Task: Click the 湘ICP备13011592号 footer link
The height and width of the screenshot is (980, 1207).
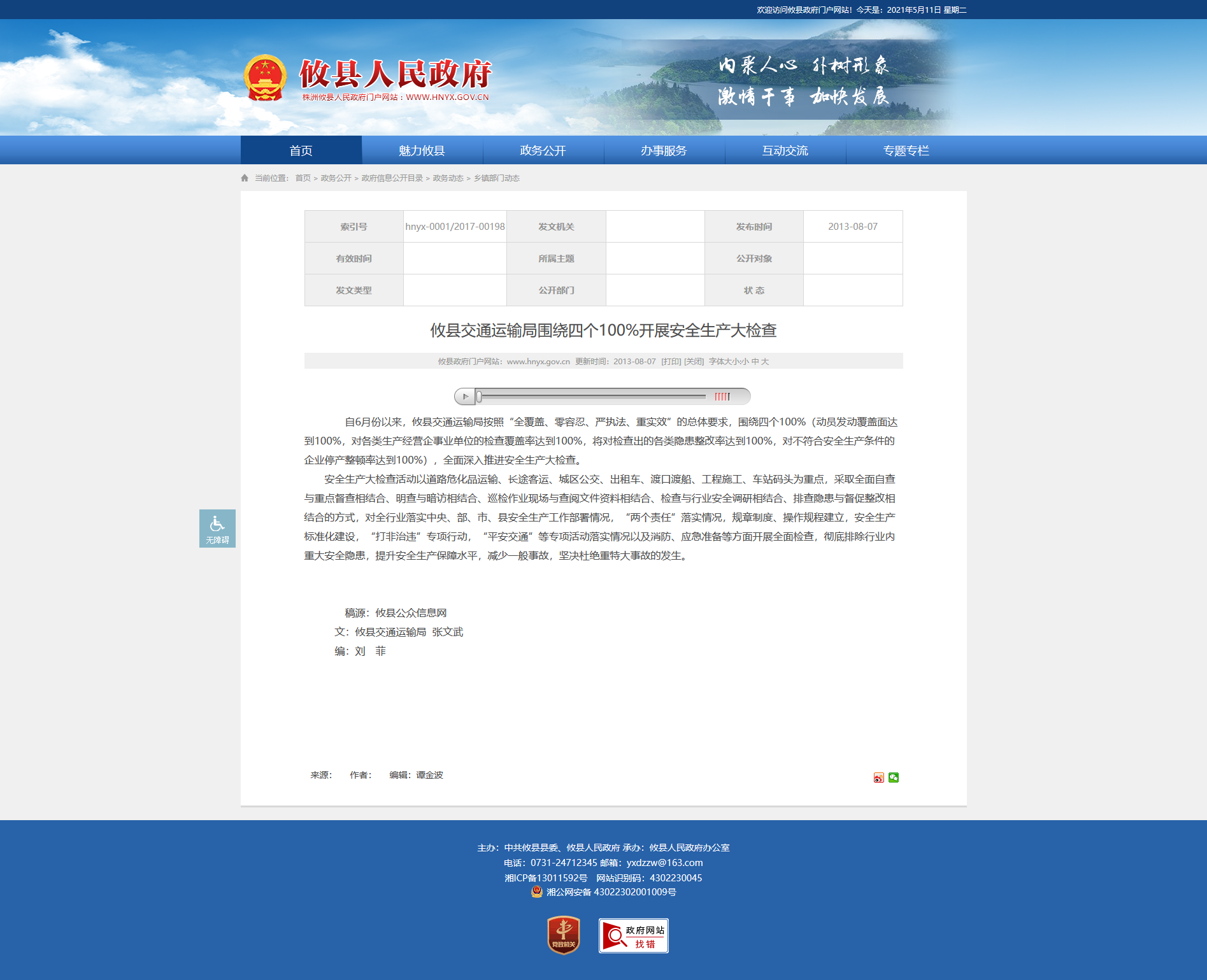Action: (546, 878)
